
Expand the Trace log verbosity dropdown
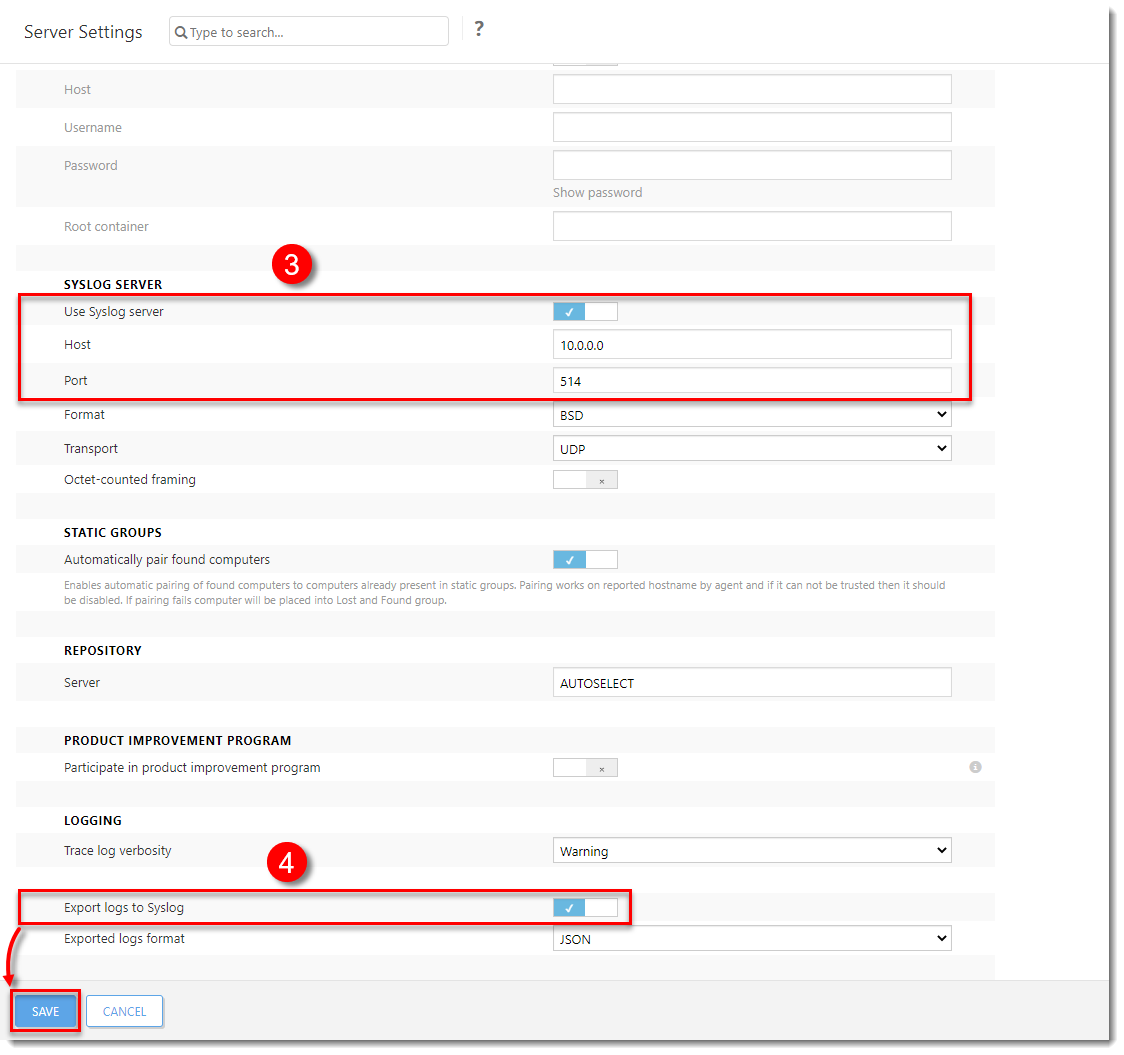pyautogui.click(x=752, y=849)
